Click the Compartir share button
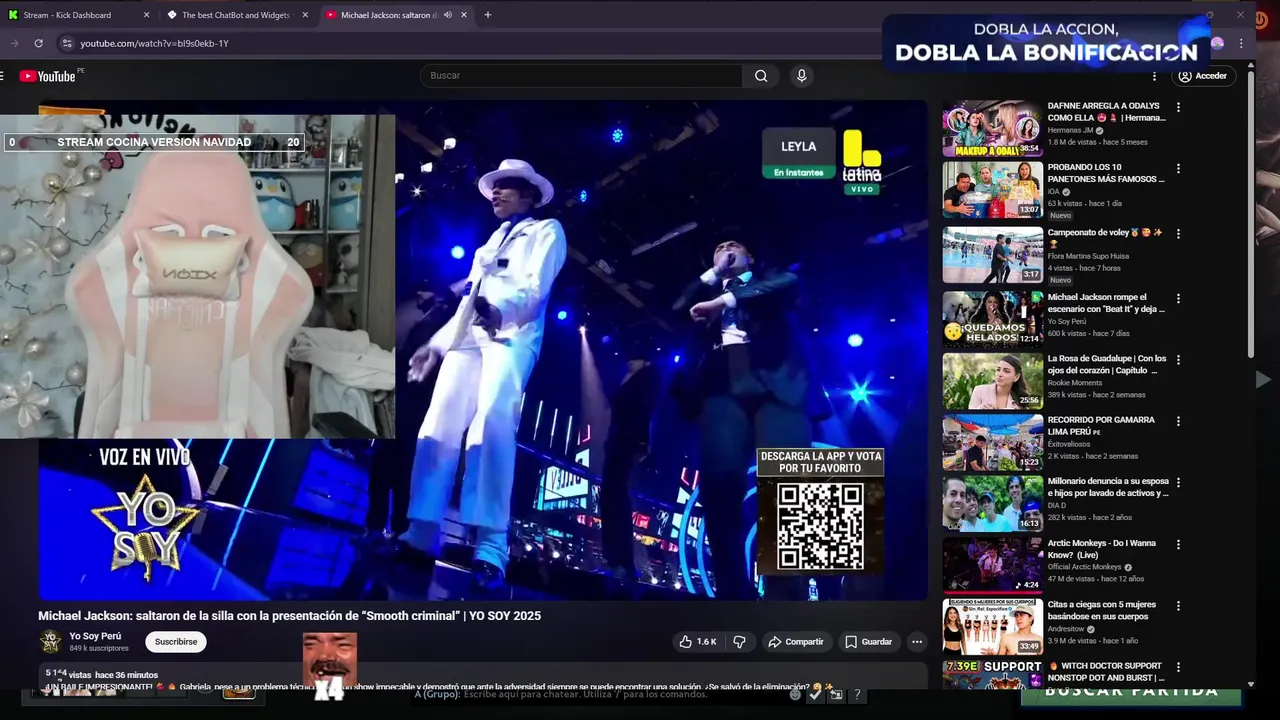The image size is (1280, 720). 796,642
